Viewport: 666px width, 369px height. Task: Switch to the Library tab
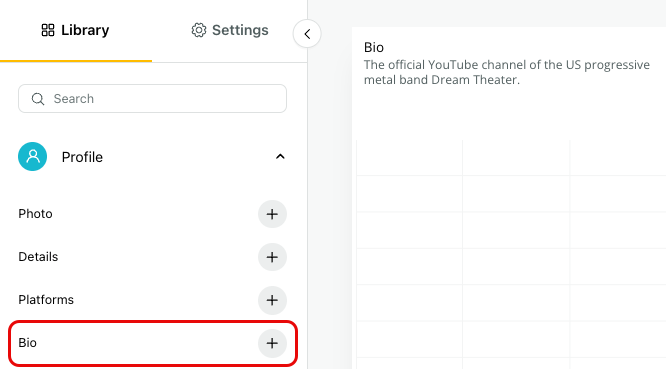(x=76, y=31)
